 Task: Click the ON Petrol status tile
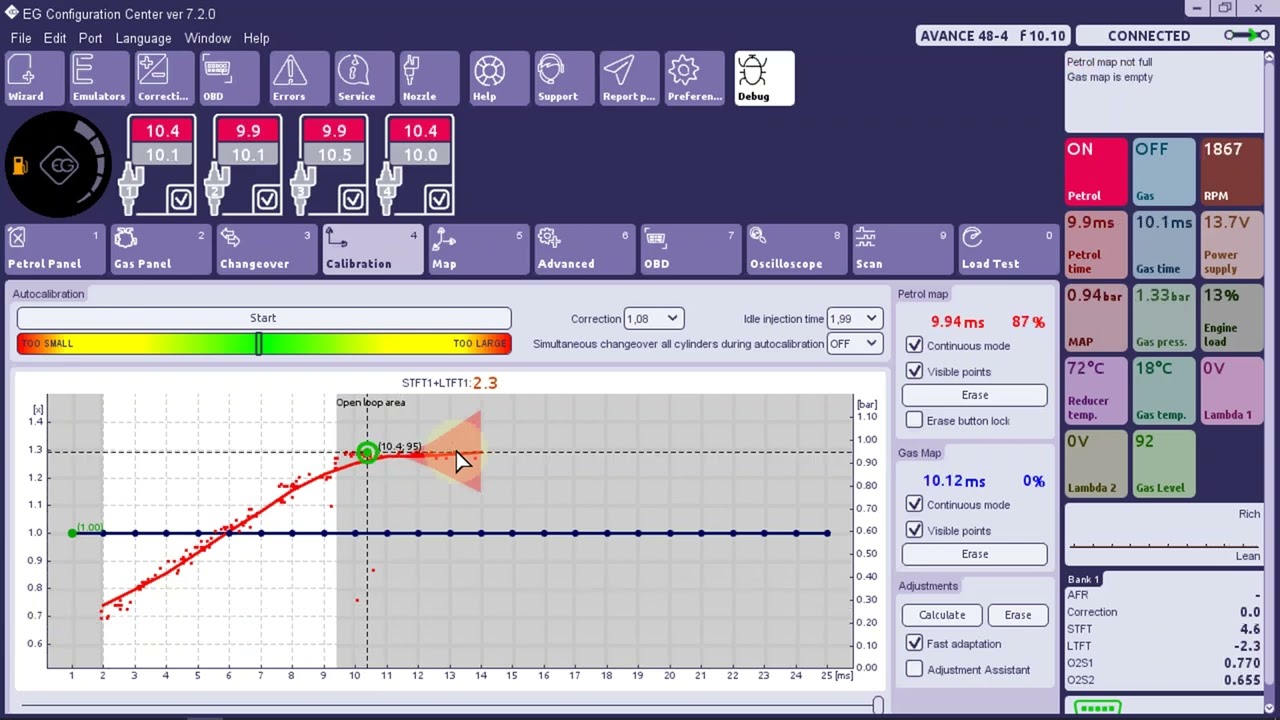(x=1096, y=172)
